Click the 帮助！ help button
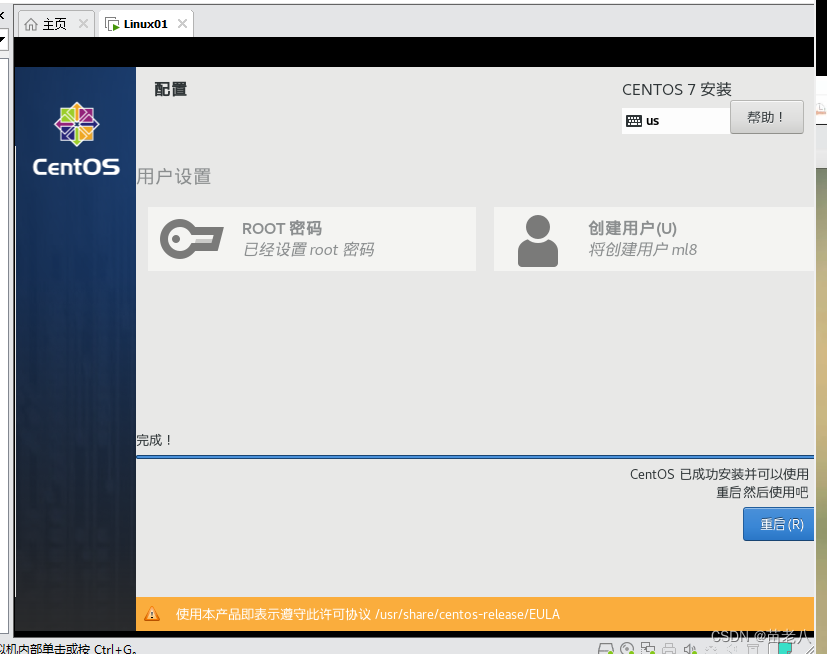 767,117
